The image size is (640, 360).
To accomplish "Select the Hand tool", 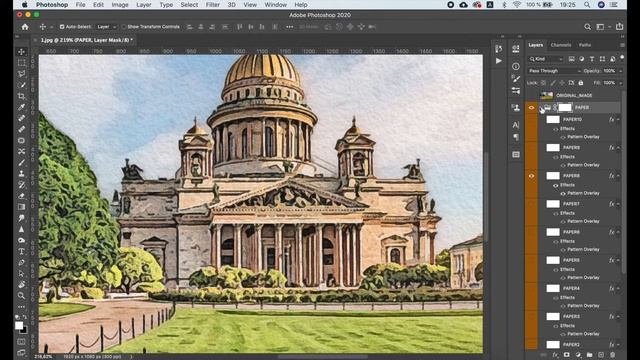I will (x=22, y=284).
